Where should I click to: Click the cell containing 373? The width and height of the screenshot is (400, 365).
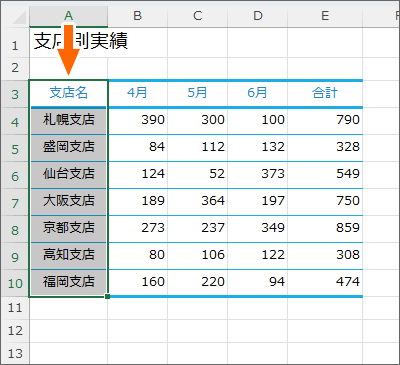[258, 175]
